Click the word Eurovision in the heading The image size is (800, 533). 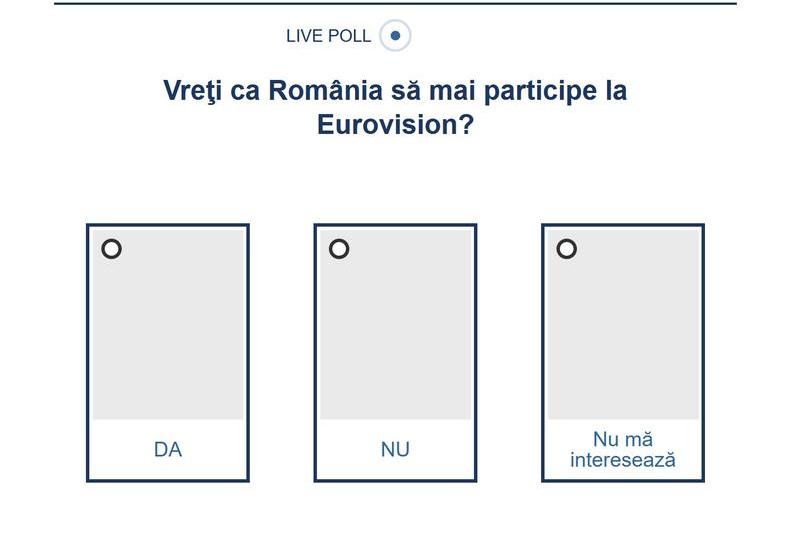coord(387,126)
